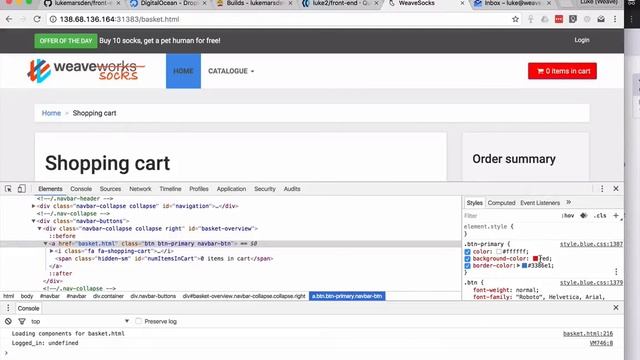The width and height of the screenshot is (640, 360).
Task: Open the Application tab
Action: coord(231,189)
